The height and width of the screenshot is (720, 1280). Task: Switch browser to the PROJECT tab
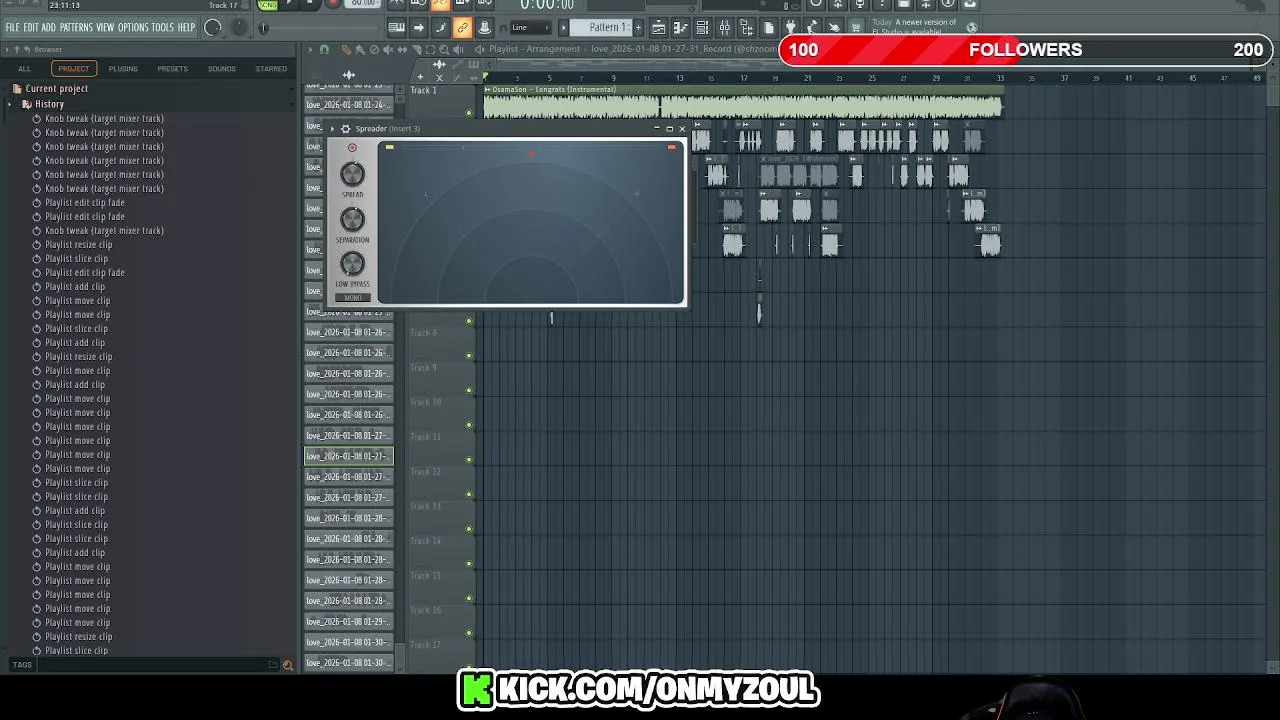(73, 69)
